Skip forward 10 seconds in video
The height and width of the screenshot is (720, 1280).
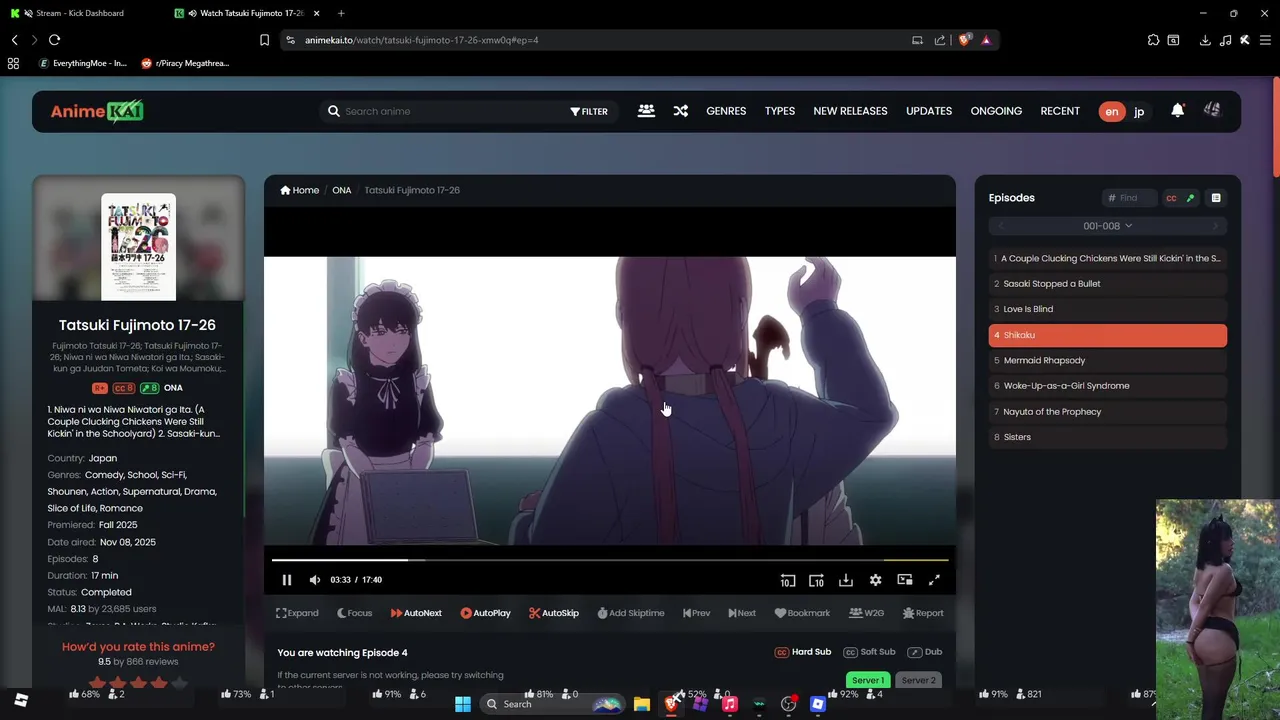(x=816, y=580)
